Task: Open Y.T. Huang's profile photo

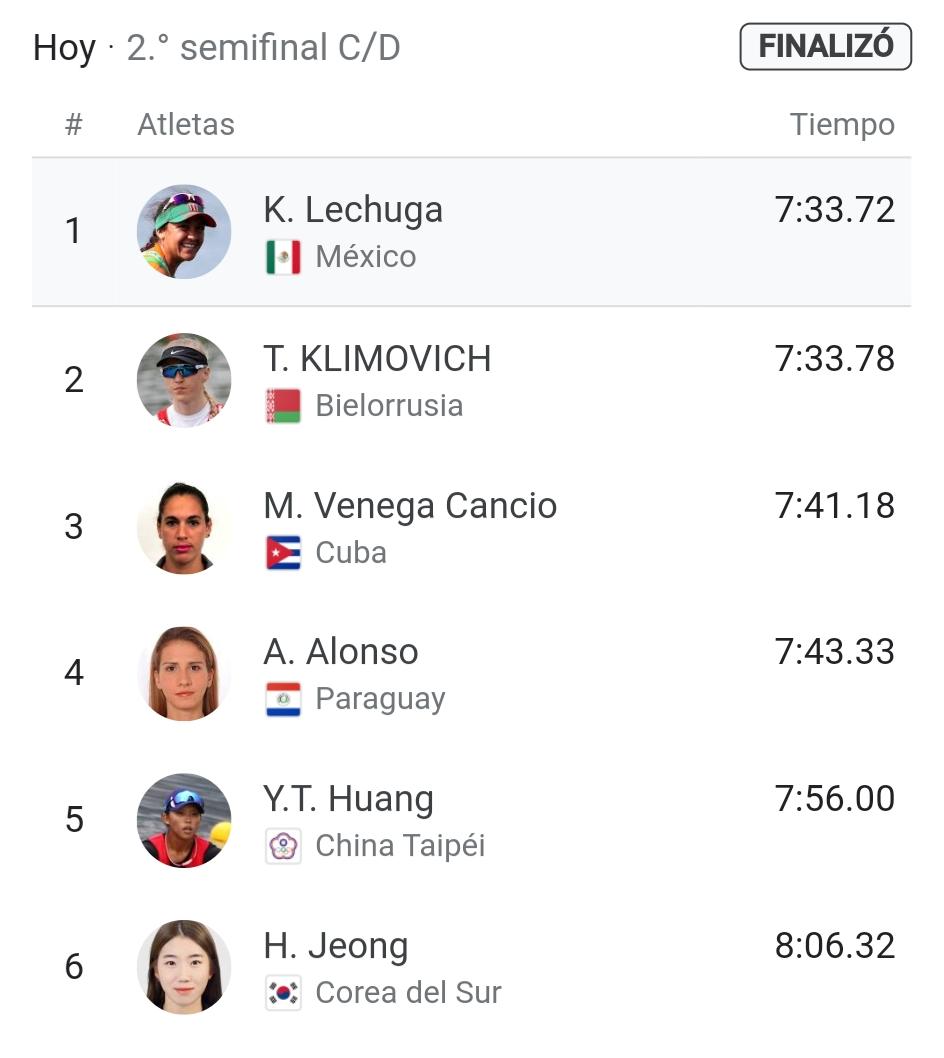Action: [184, 820]
